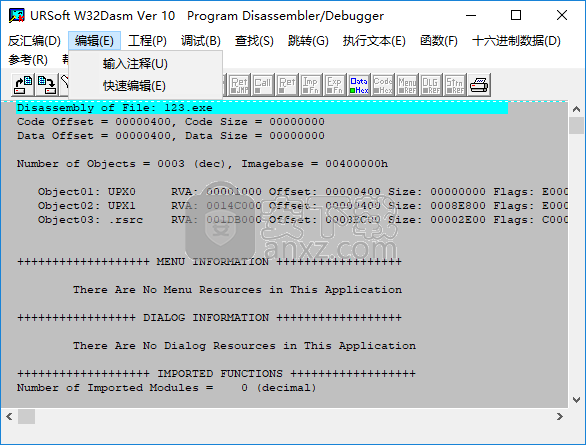Click the Code Hex toolbar button
The height and width of the screenshot is (445, 586).
383,85
